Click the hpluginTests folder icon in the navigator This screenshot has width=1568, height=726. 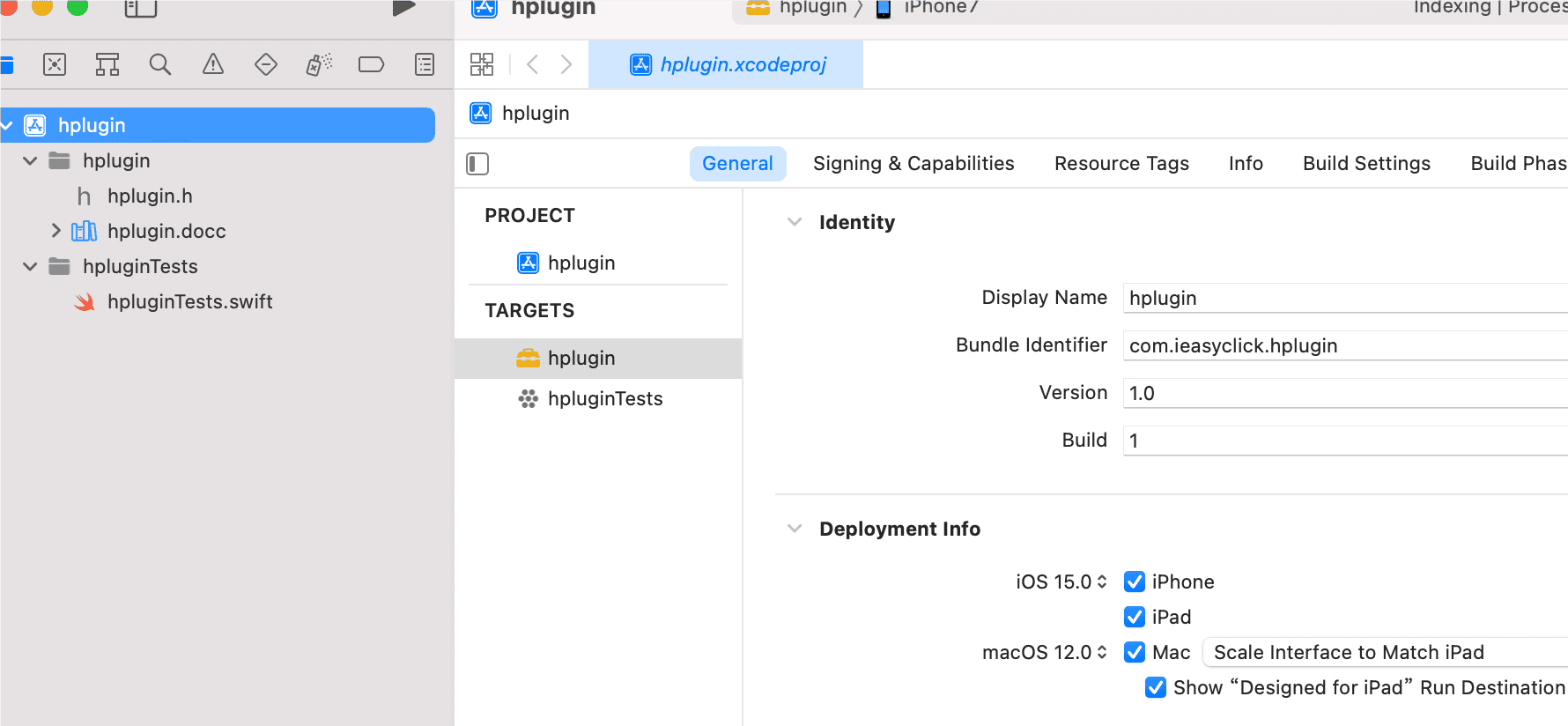coord(59,266)
